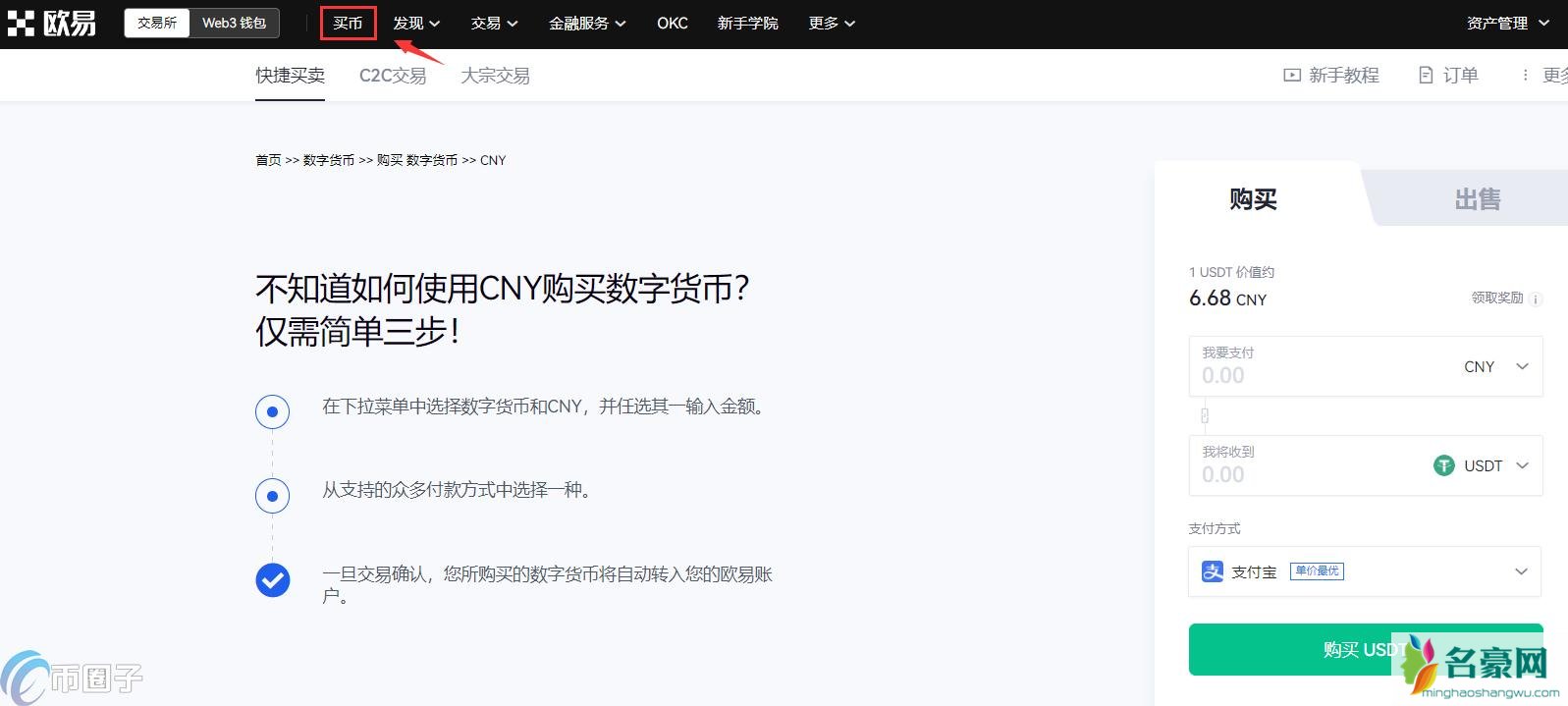Expand the 更多 top navigation dropdown

(x=832, y=23)
